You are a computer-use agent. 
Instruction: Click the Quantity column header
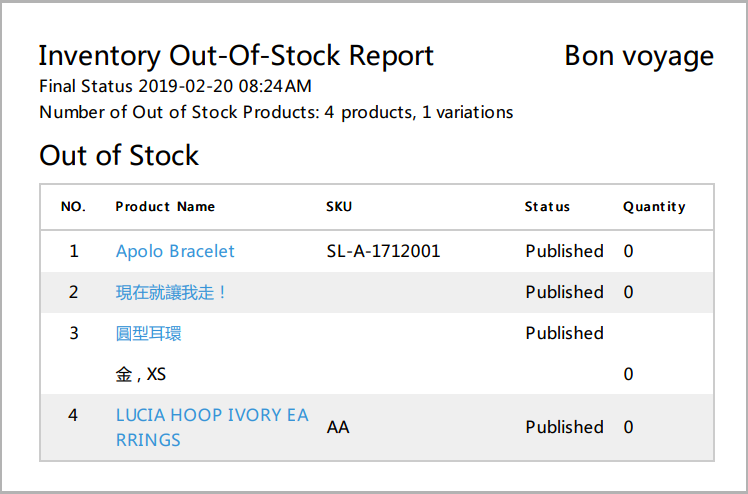click(654, 206)
